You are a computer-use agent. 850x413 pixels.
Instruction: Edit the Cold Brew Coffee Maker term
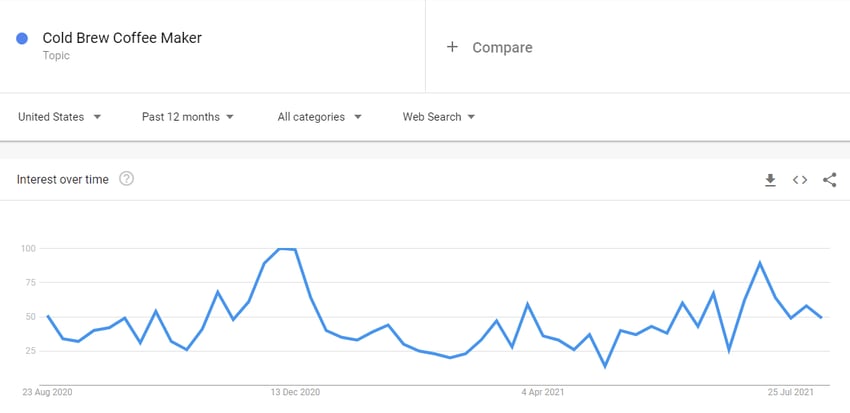pos(122,38)
